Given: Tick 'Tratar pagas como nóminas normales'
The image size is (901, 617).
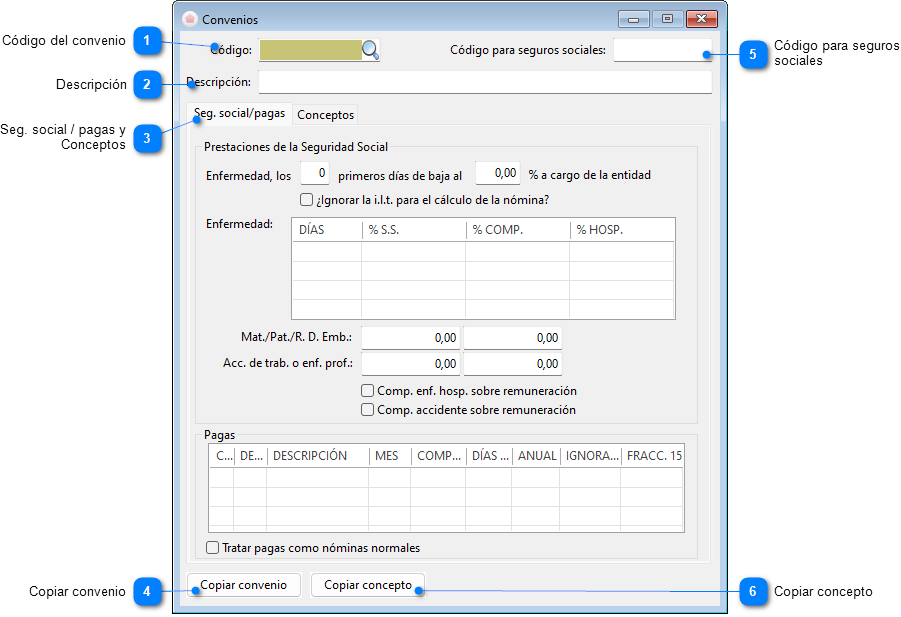Looking at the screenshot, I should coord(212,548).
